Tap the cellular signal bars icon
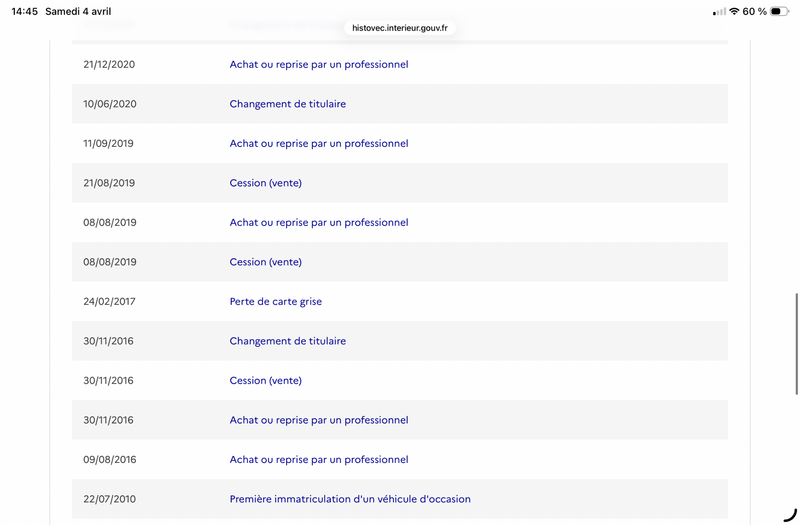Image resolution: width=800 pixels, height=525 pixels. point(719,11)
